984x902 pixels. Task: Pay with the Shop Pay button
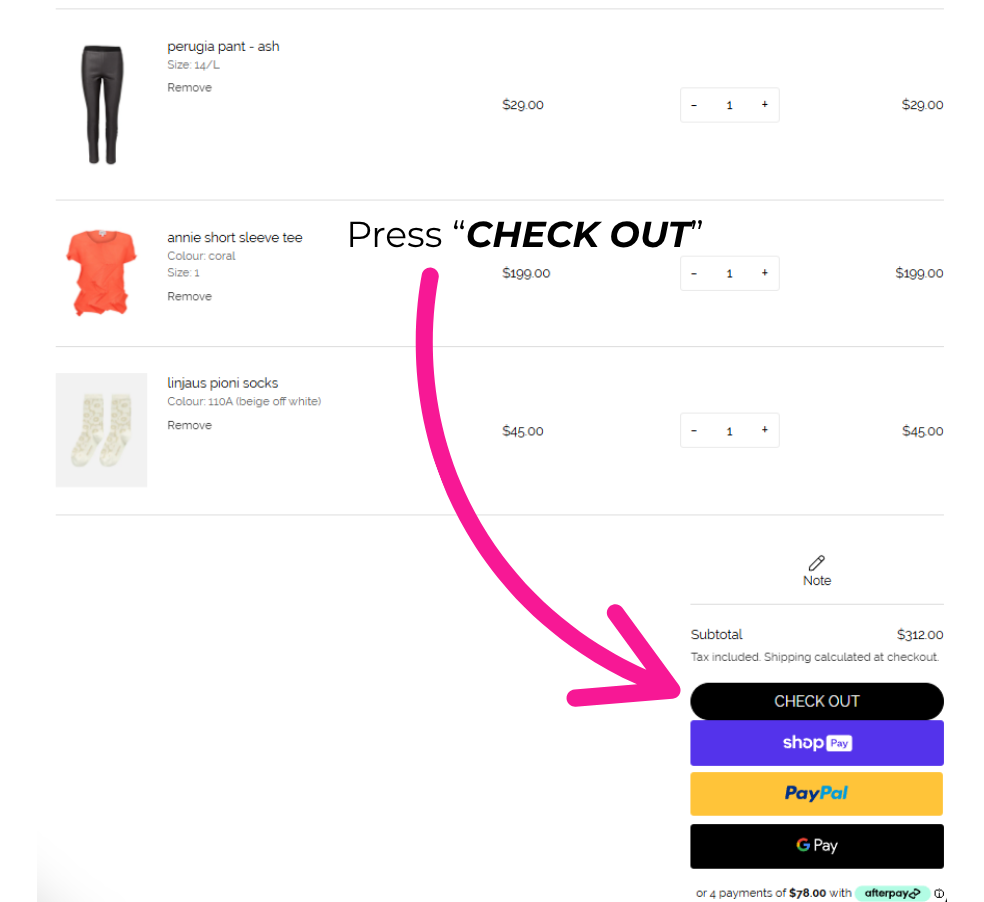(x=816, y=743)
